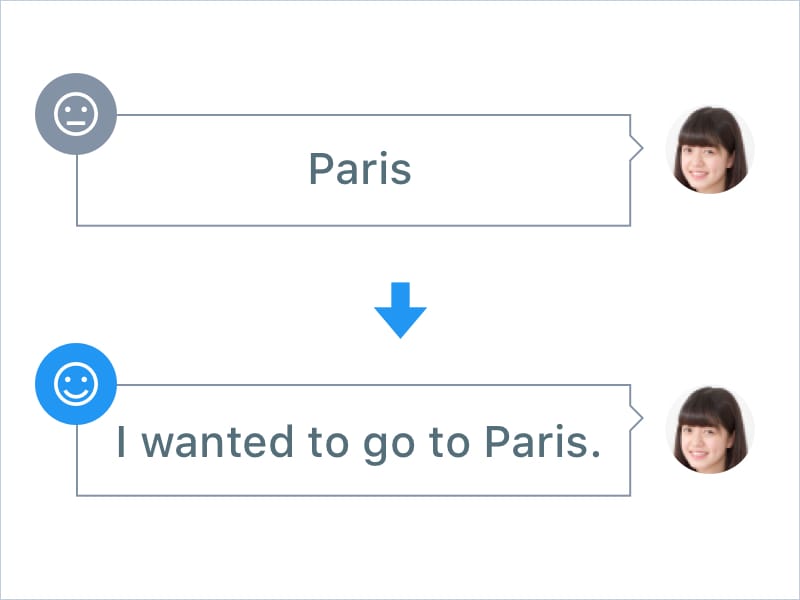
Task: Click the "I" starting the lower sentence
Action: click(x=122, y=441)
